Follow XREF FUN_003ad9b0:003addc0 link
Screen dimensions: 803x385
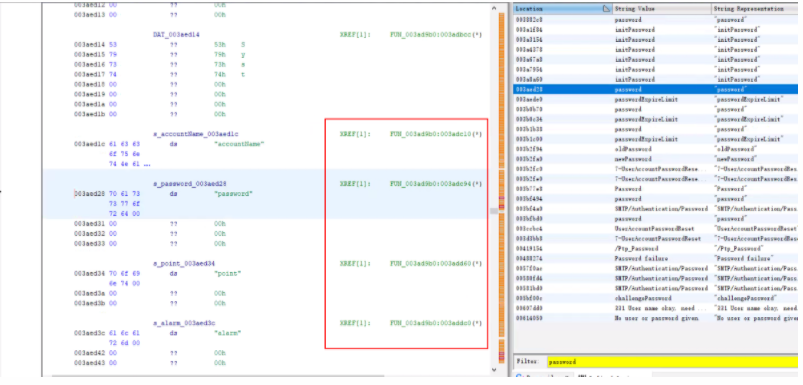click(436, 323)
